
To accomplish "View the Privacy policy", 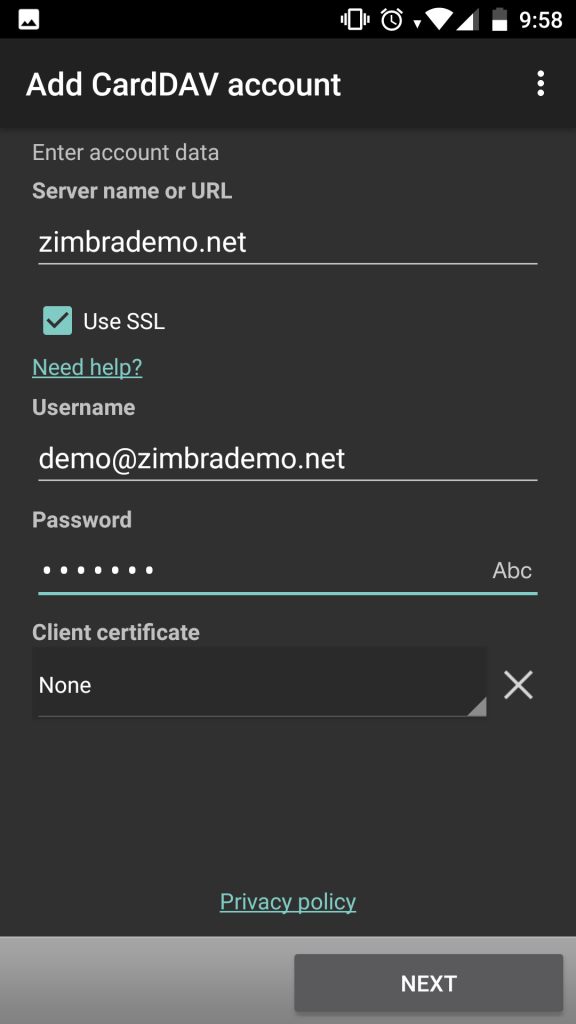I will point(287,901).
